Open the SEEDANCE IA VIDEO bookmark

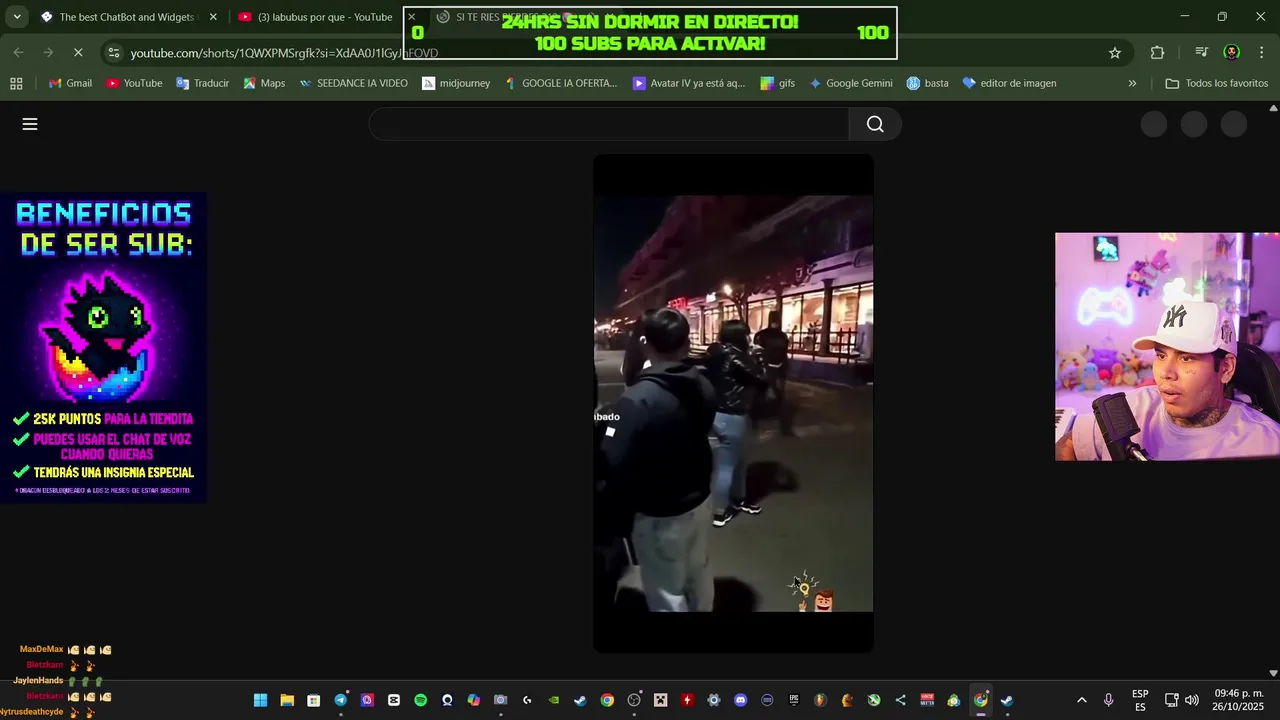click(x=353, y=83)
